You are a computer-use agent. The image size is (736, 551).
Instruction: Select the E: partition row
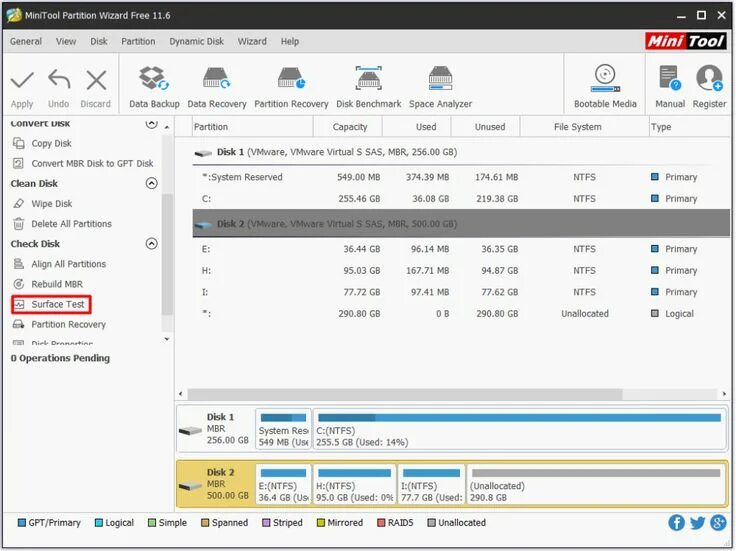[461, 249]
